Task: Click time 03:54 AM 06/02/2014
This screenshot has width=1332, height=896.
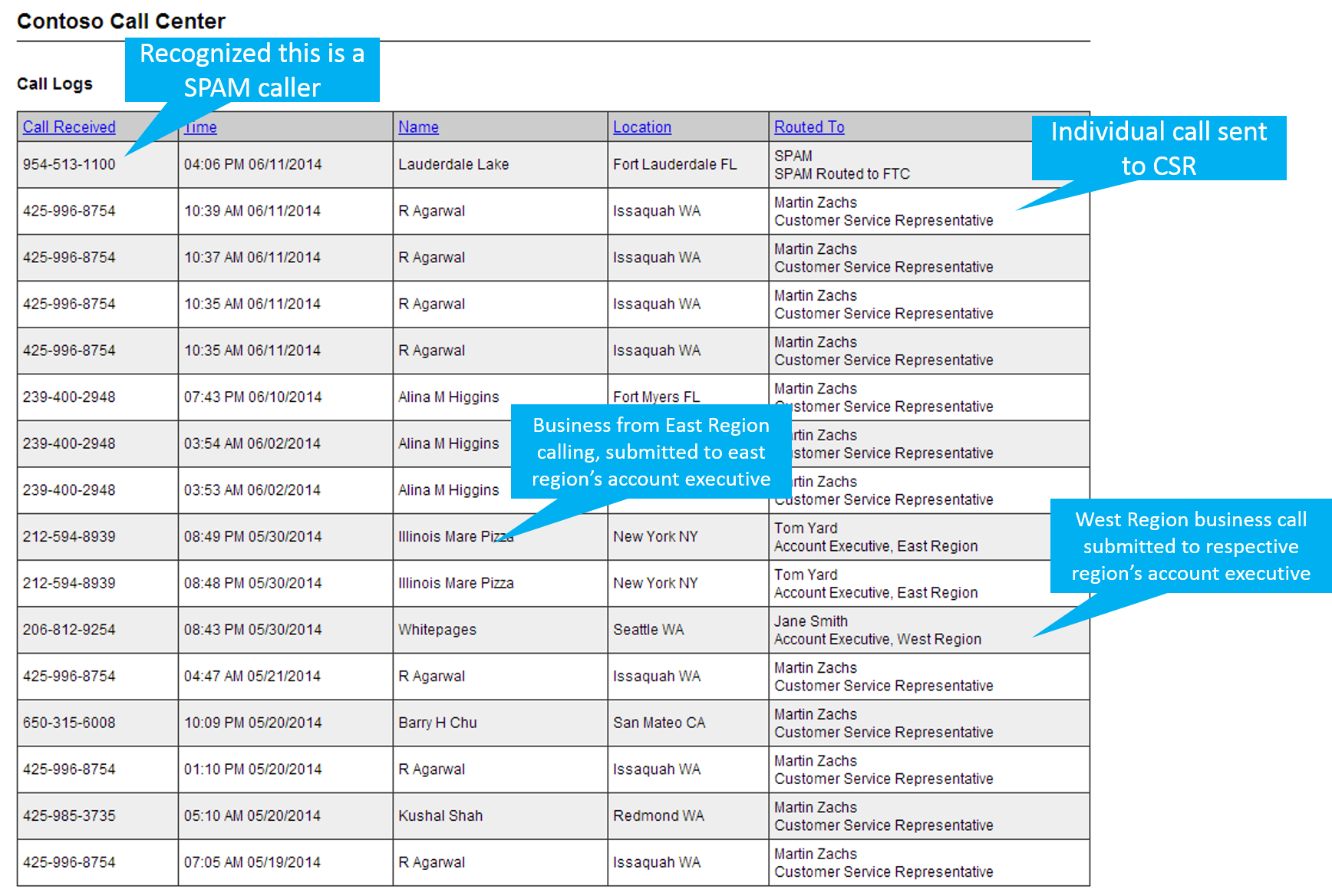Action: [252, 443]
